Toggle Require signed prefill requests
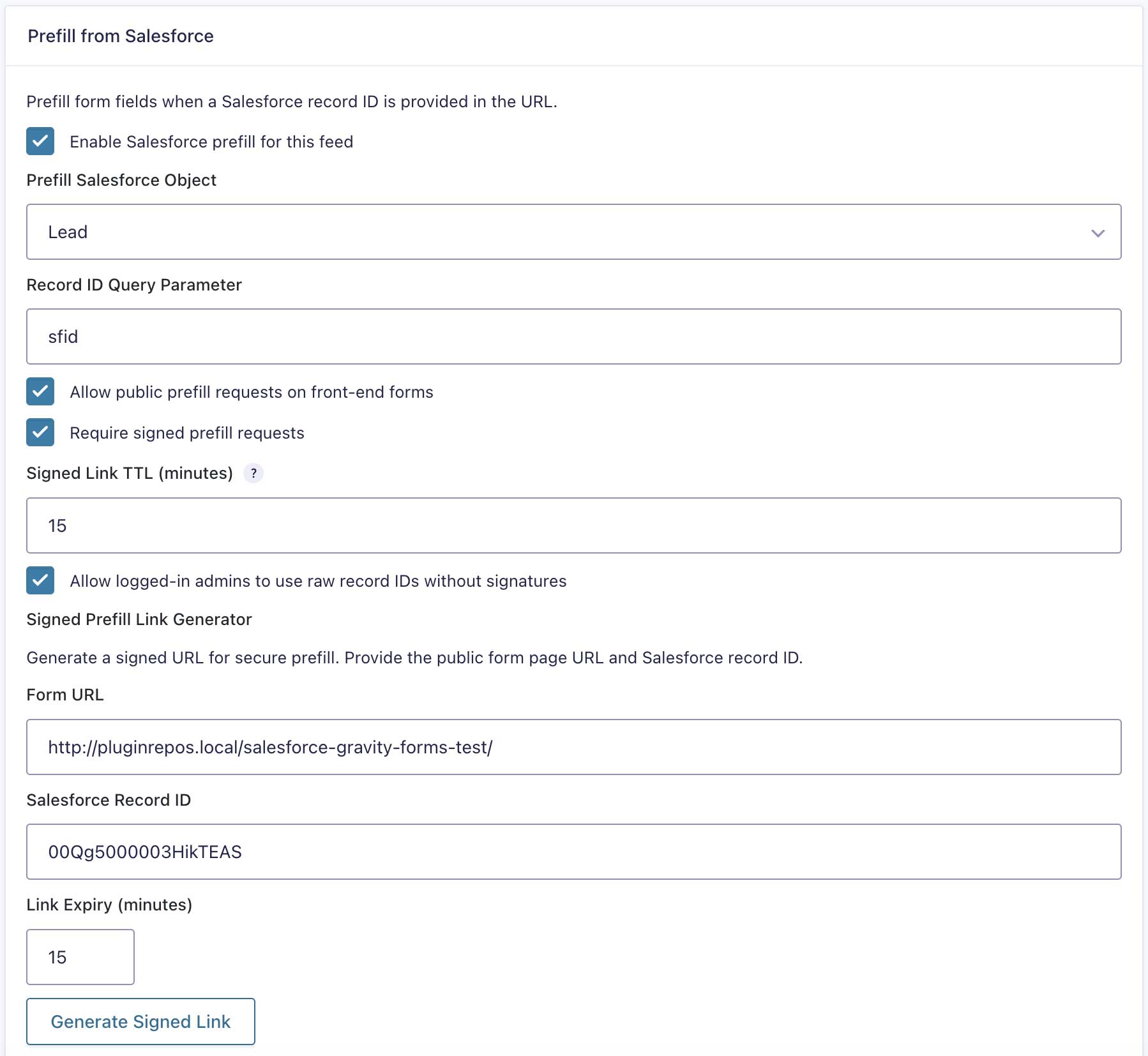Image resolution: width=1148 pixels, height=1056 pixels. point(40,433)
